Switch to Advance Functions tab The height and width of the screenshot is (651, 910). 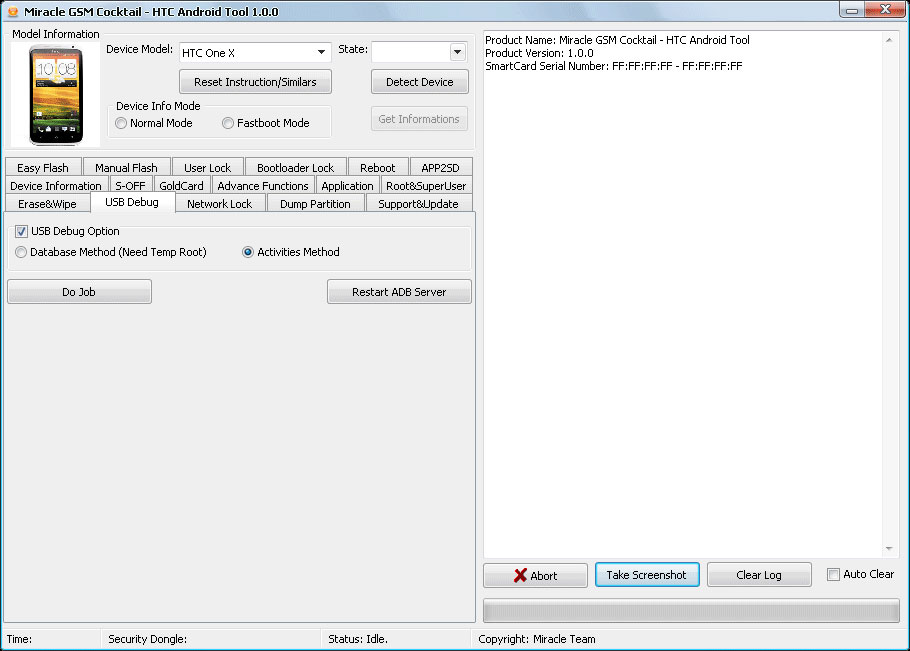click(x=263, y=186)
